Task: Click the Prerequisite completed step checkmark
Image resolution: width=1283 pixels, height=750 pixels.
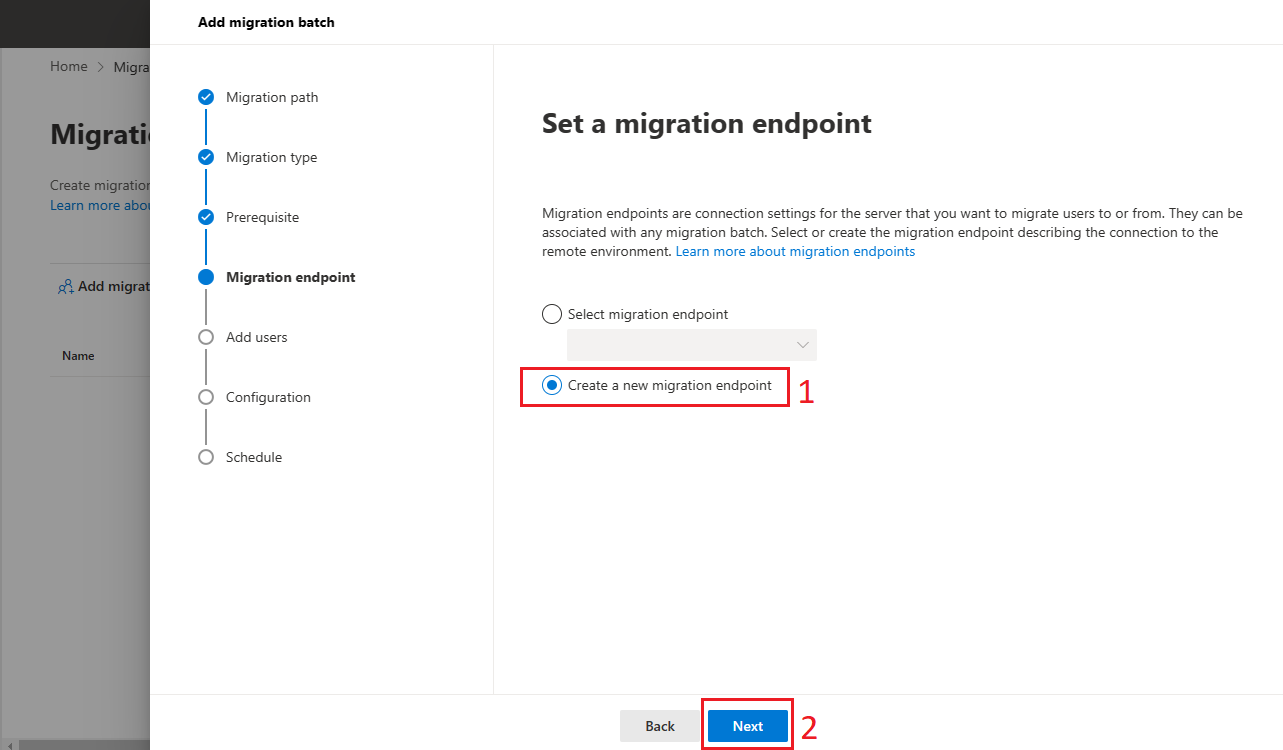Action: point(206,217)
